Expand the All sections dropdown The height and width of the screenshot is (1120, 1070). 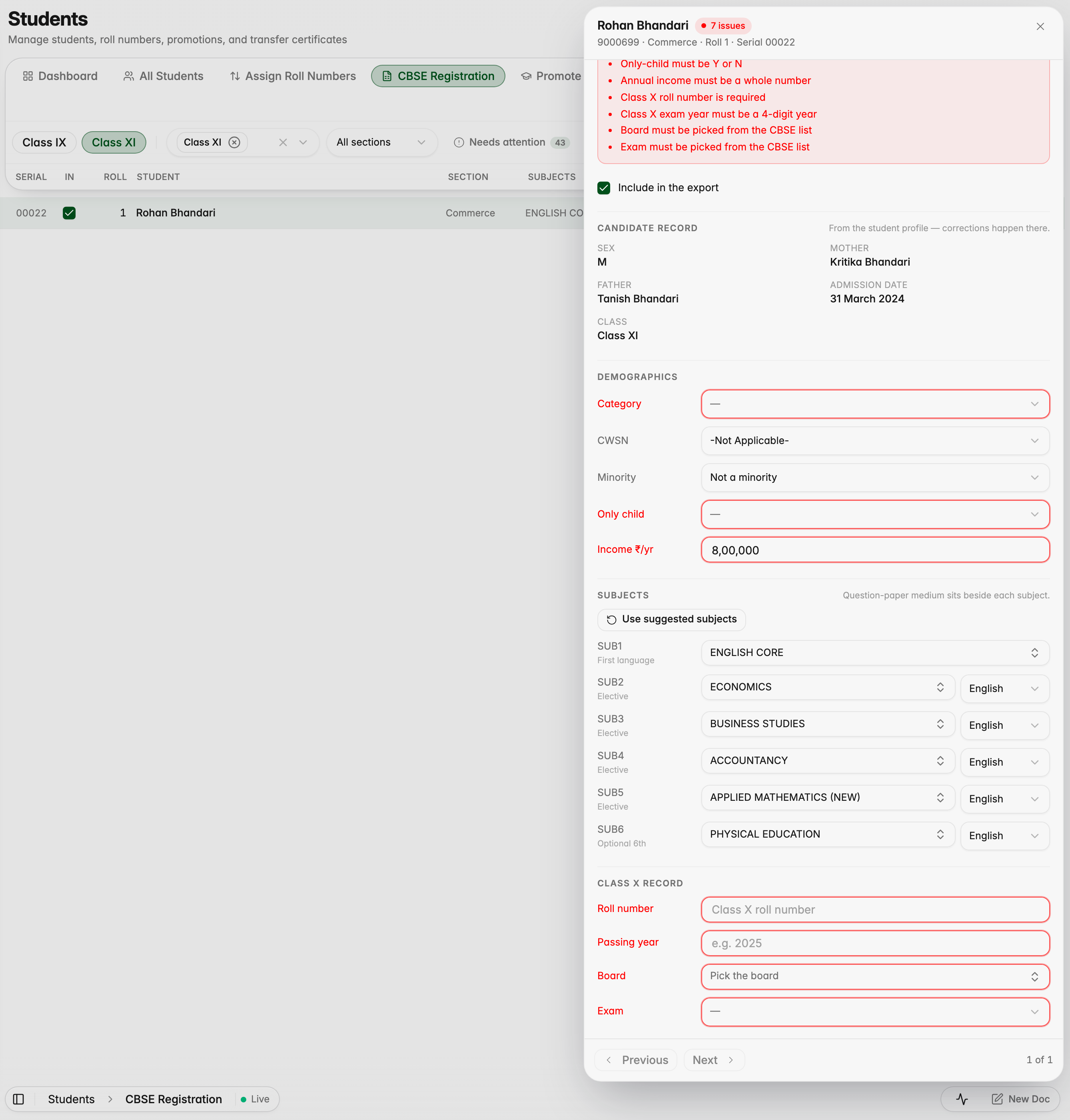tap(381, 142)
